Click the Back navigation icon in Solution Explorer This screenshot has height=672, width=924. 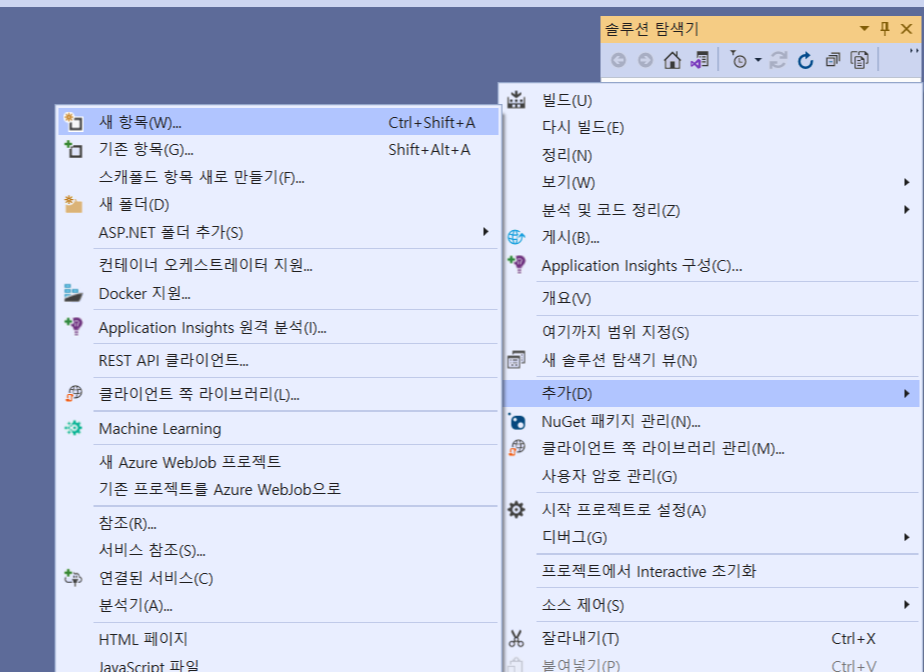(618, 60)
